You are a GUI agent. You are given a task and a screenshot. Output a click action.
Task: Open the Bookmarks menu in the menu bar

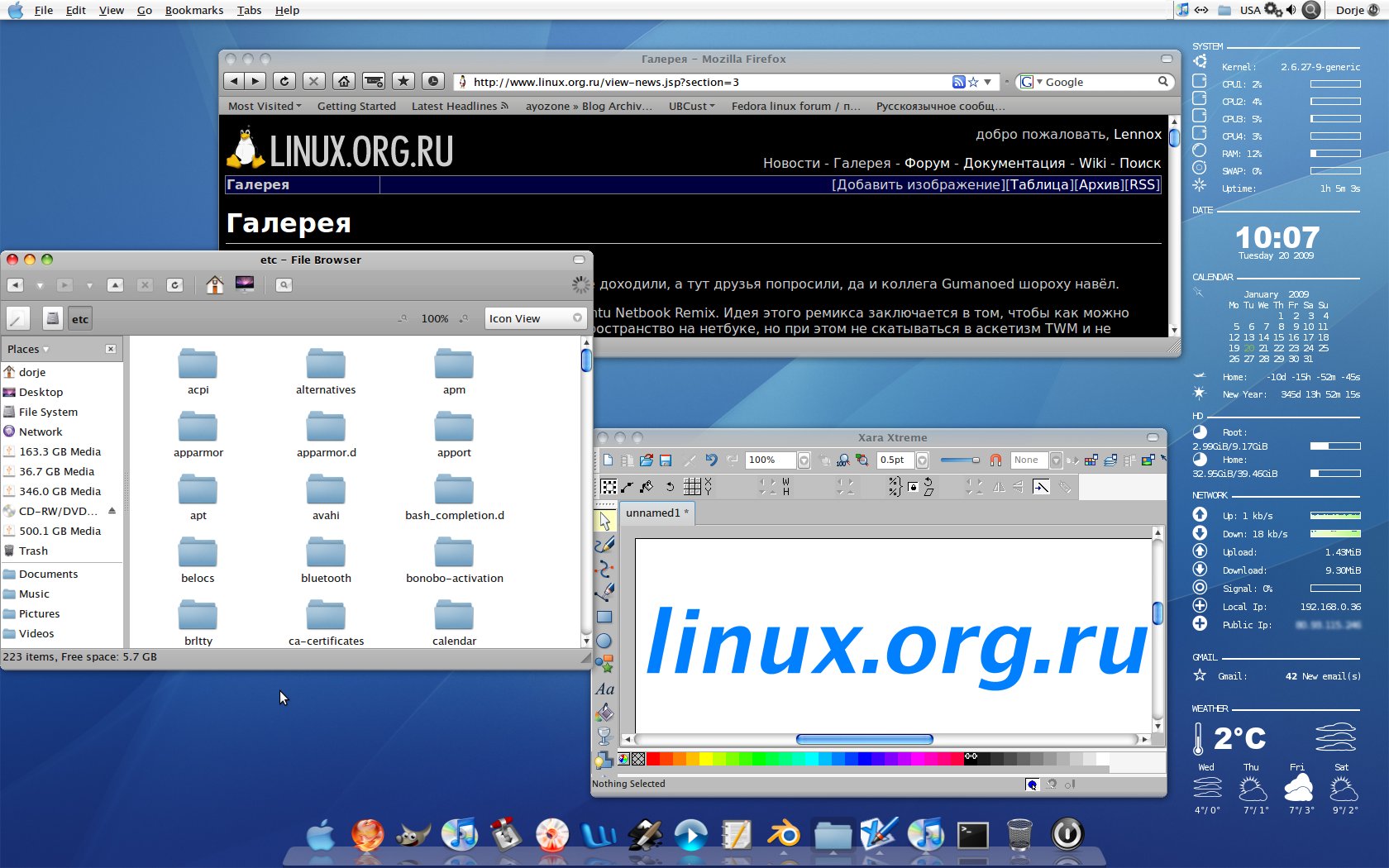click(x=194, y=10)
